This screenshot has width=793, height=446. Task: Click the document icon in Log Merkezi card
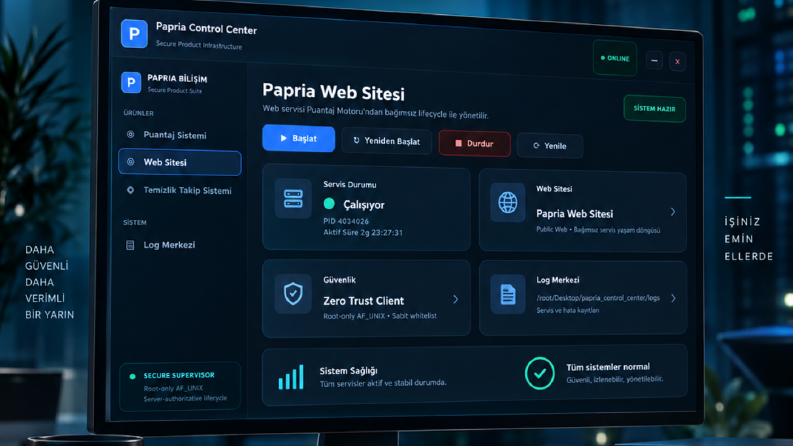[508, 294]
